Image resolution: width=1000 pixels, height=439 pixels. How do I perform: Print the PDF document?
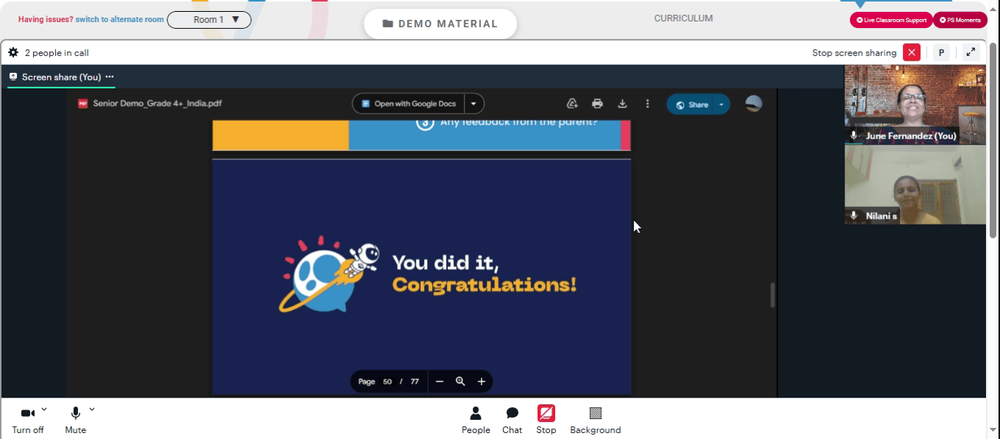tap(597, 103)
